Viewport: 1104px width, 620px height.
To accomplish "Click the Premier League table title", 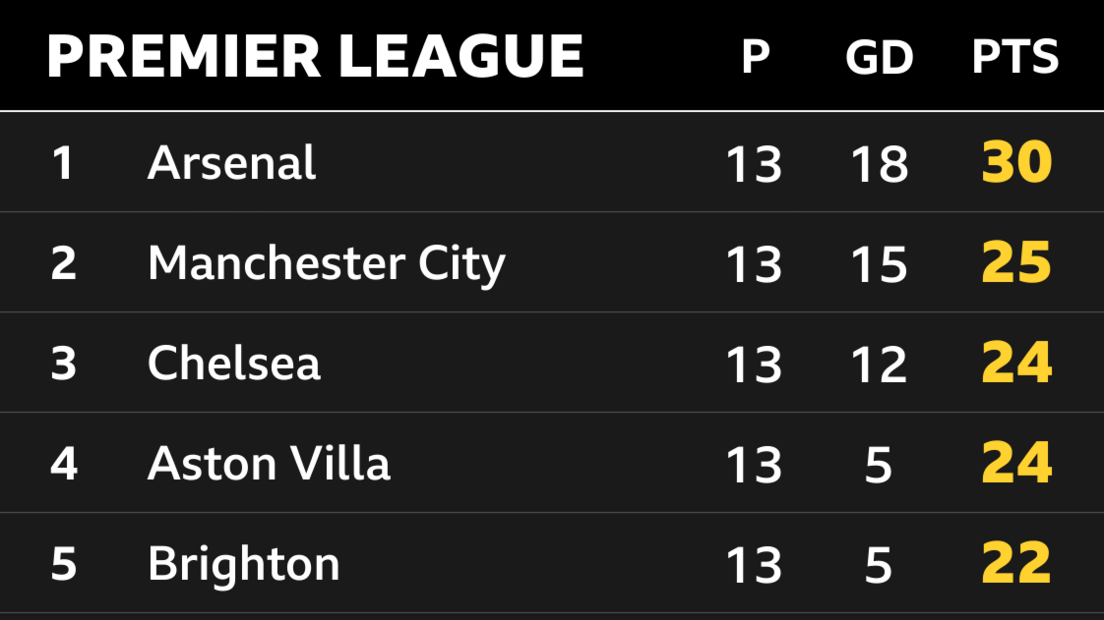I will point(315,56).
